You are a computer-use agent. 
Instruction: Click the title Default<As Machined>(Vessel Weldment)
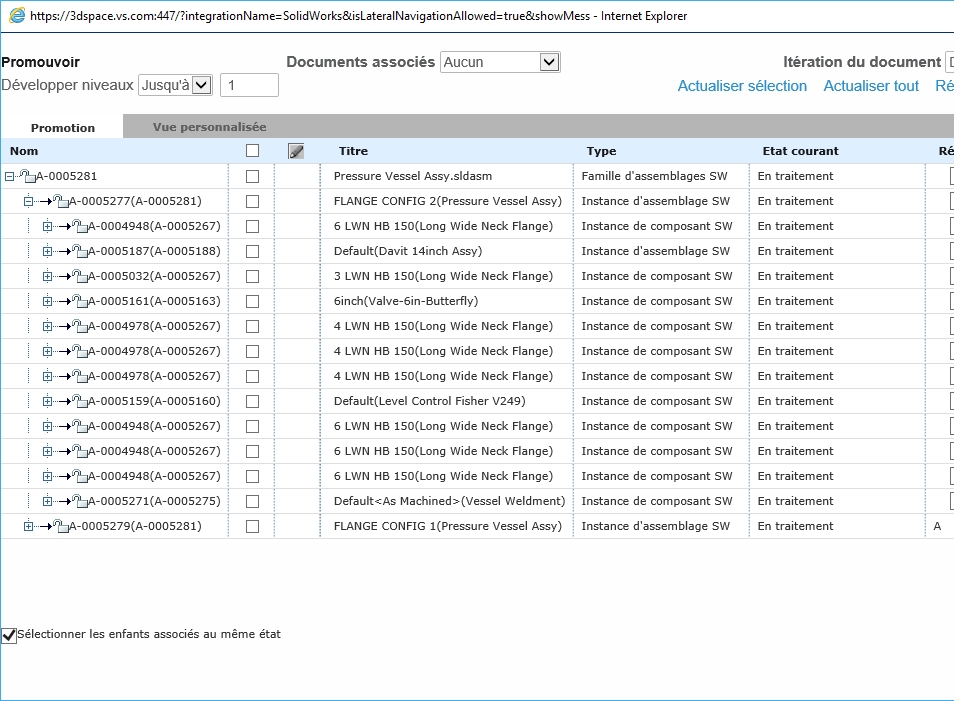(449, 501)
